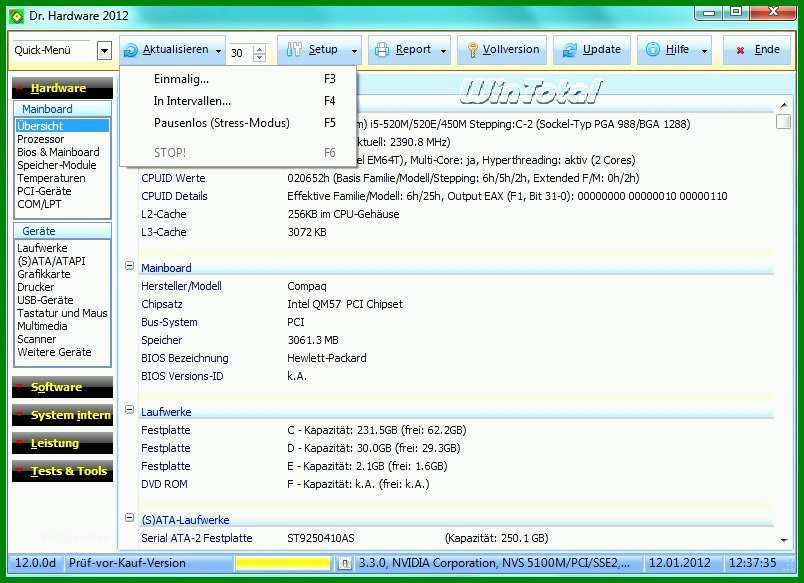Click the "ST9250410AS" drive model
Screen dimensions: 804x583
click(x=320, y=538)
